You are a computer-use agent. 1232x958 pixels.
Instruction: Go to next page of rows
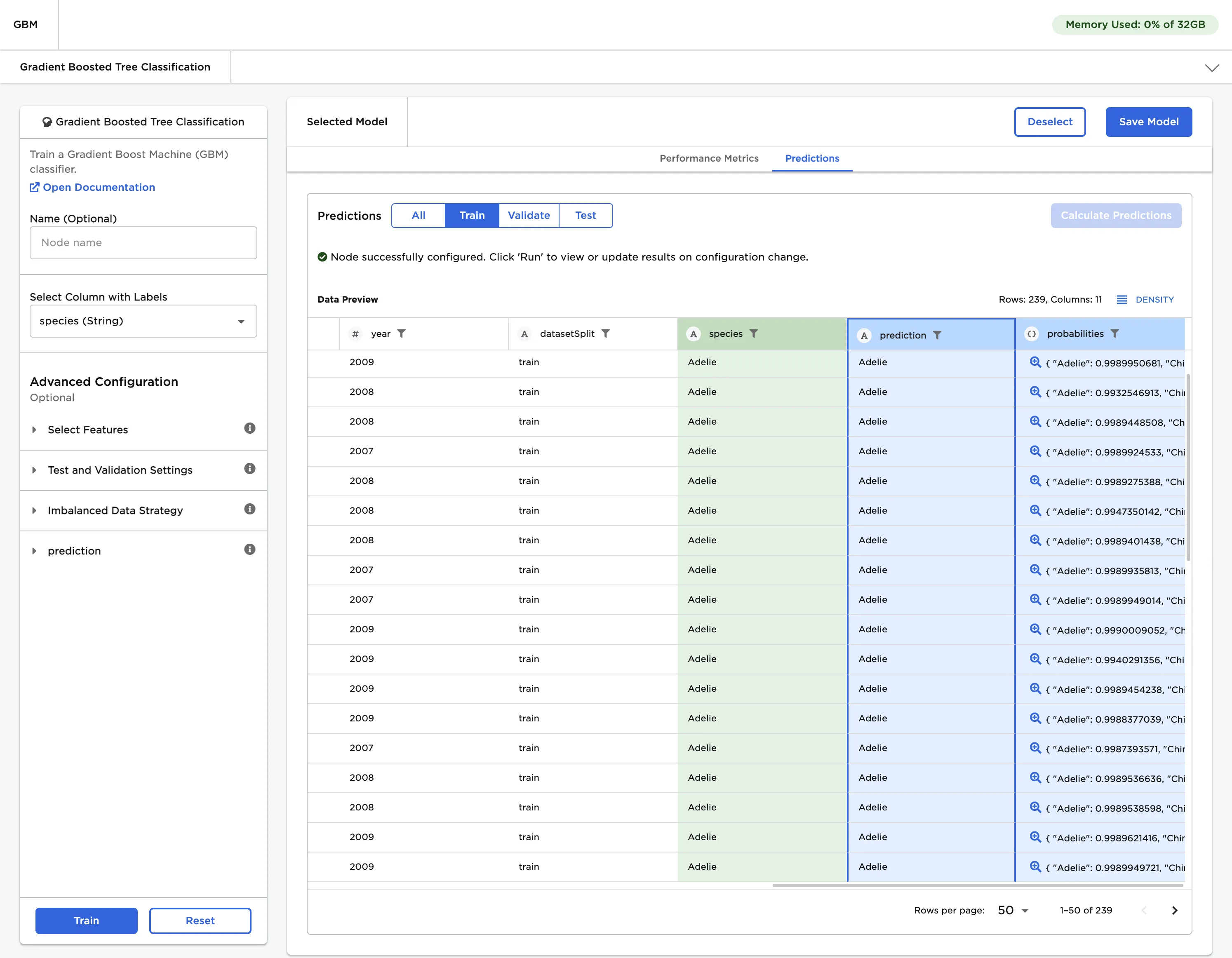point(1174,911)
